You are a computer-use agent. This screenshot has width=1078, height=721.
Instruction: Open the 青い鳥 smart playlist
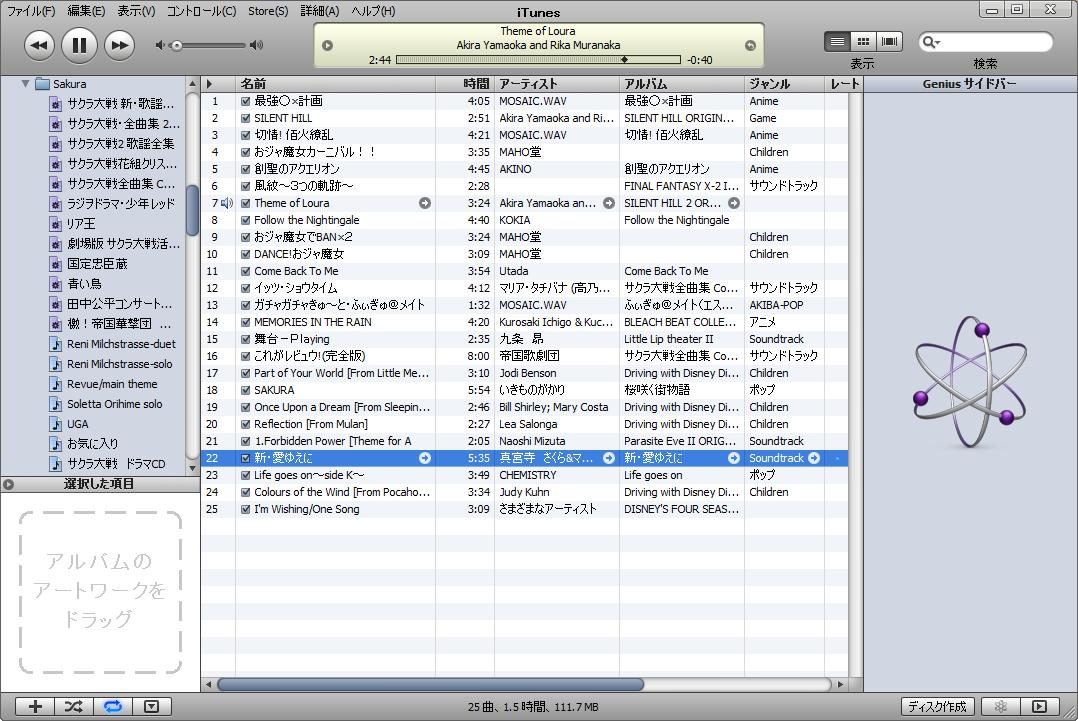click(85, 284)
